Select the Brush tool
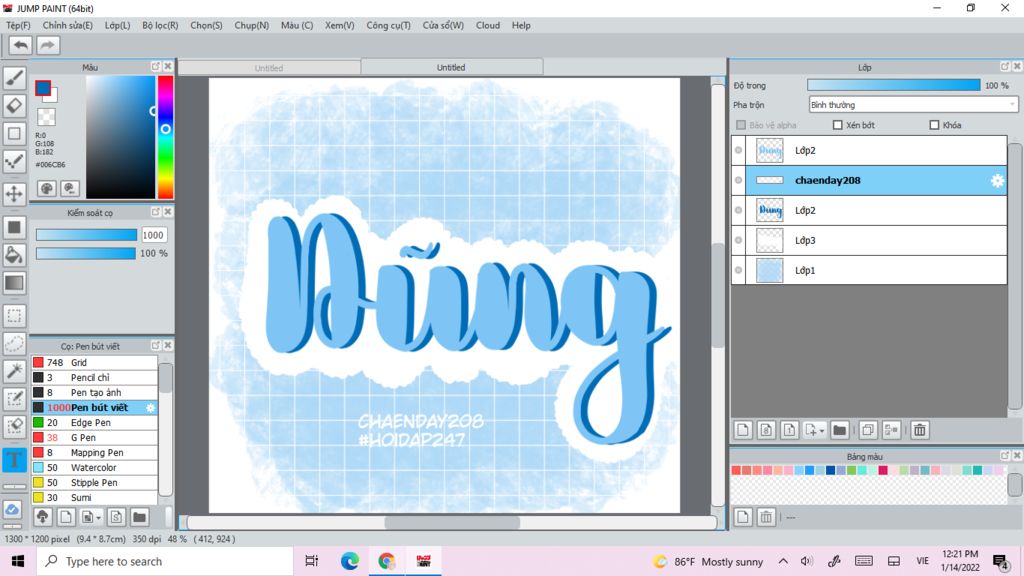The width and height of the screenshot is (1024, 576). [x=14, y=78]
